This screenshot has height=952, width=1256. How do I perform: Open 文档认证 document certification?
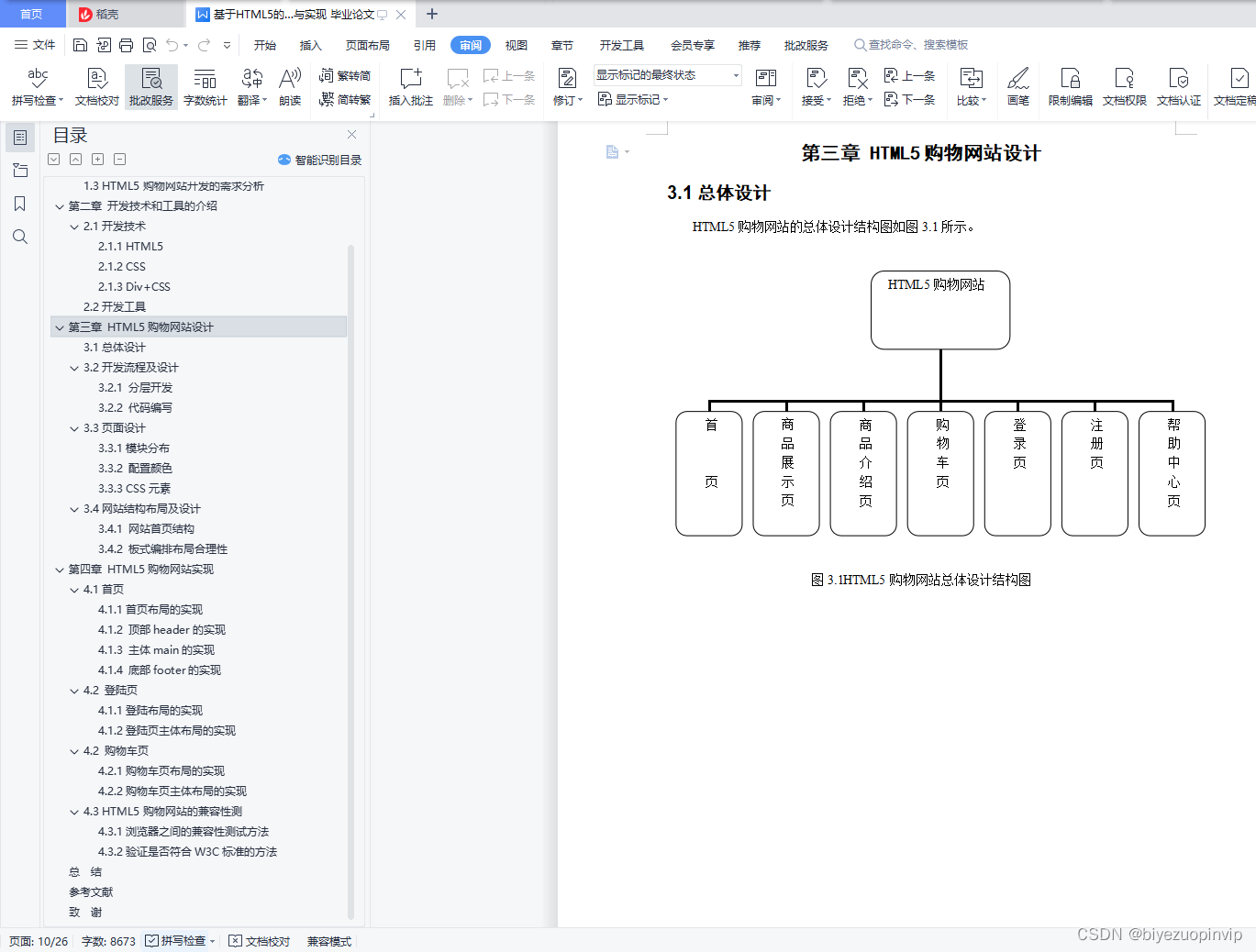pos(1179,87)
